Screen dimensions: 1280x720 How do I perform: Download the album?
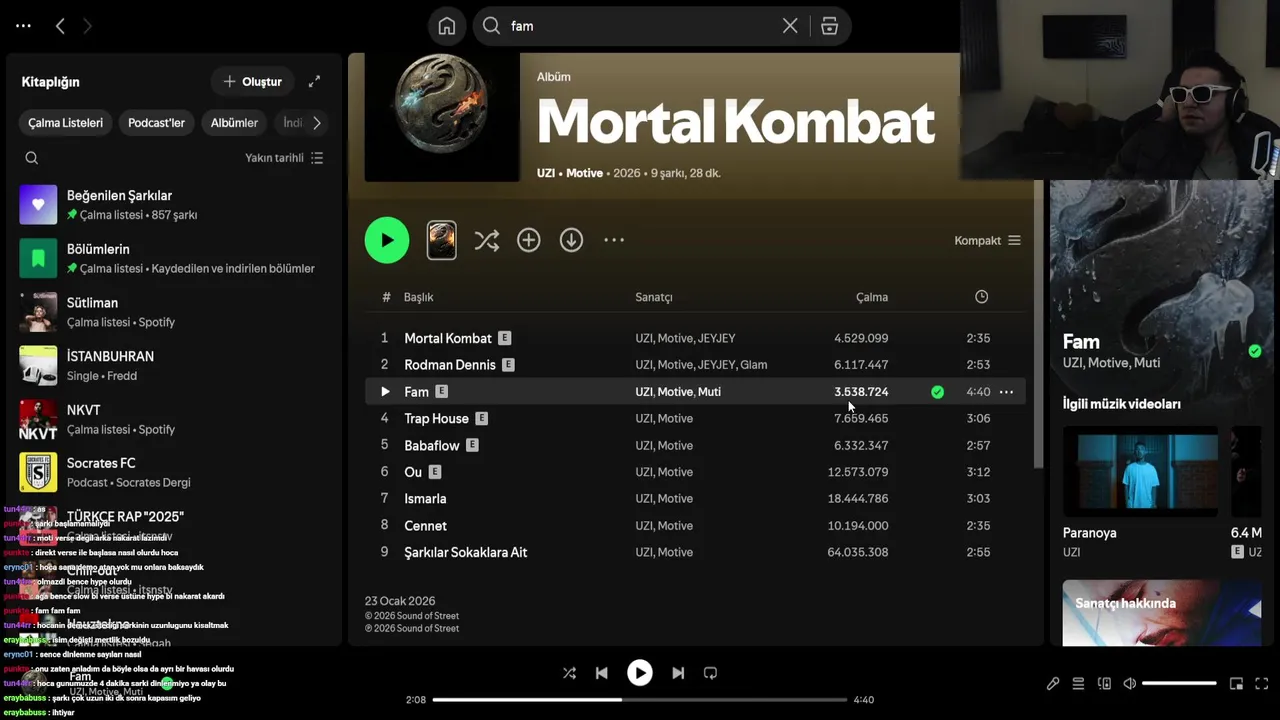(x=571, y=240)
